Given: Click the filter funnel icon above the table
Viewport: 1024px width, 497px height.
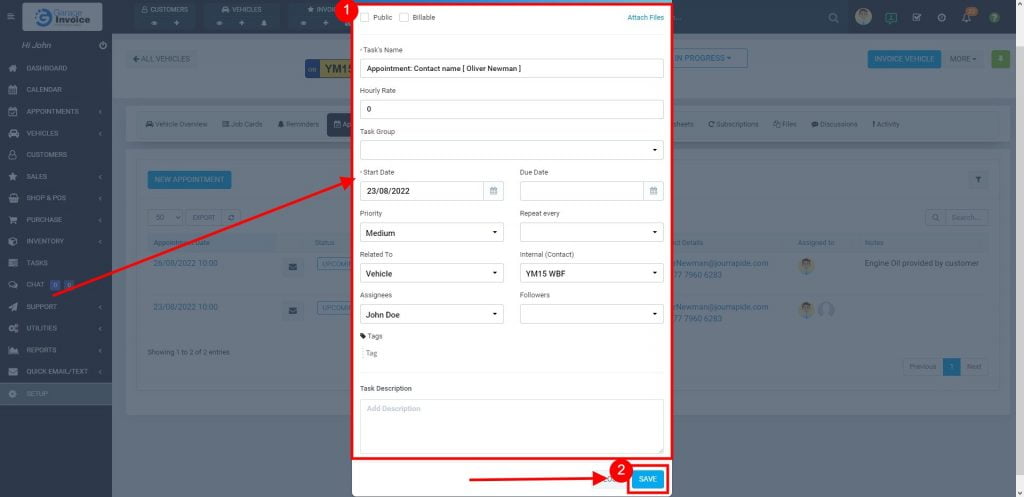Looking at the screenshot, I should click(978, 179).
